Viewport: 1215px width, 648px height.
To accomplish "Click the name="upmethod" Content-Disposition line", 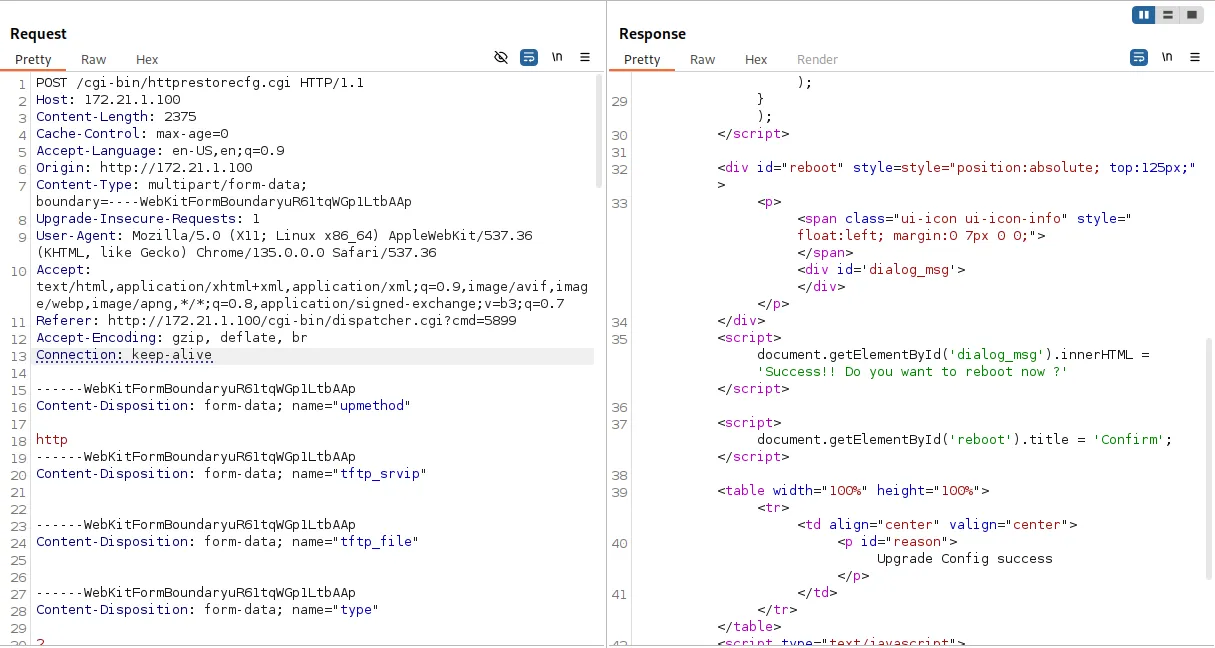I will (224, 406).
